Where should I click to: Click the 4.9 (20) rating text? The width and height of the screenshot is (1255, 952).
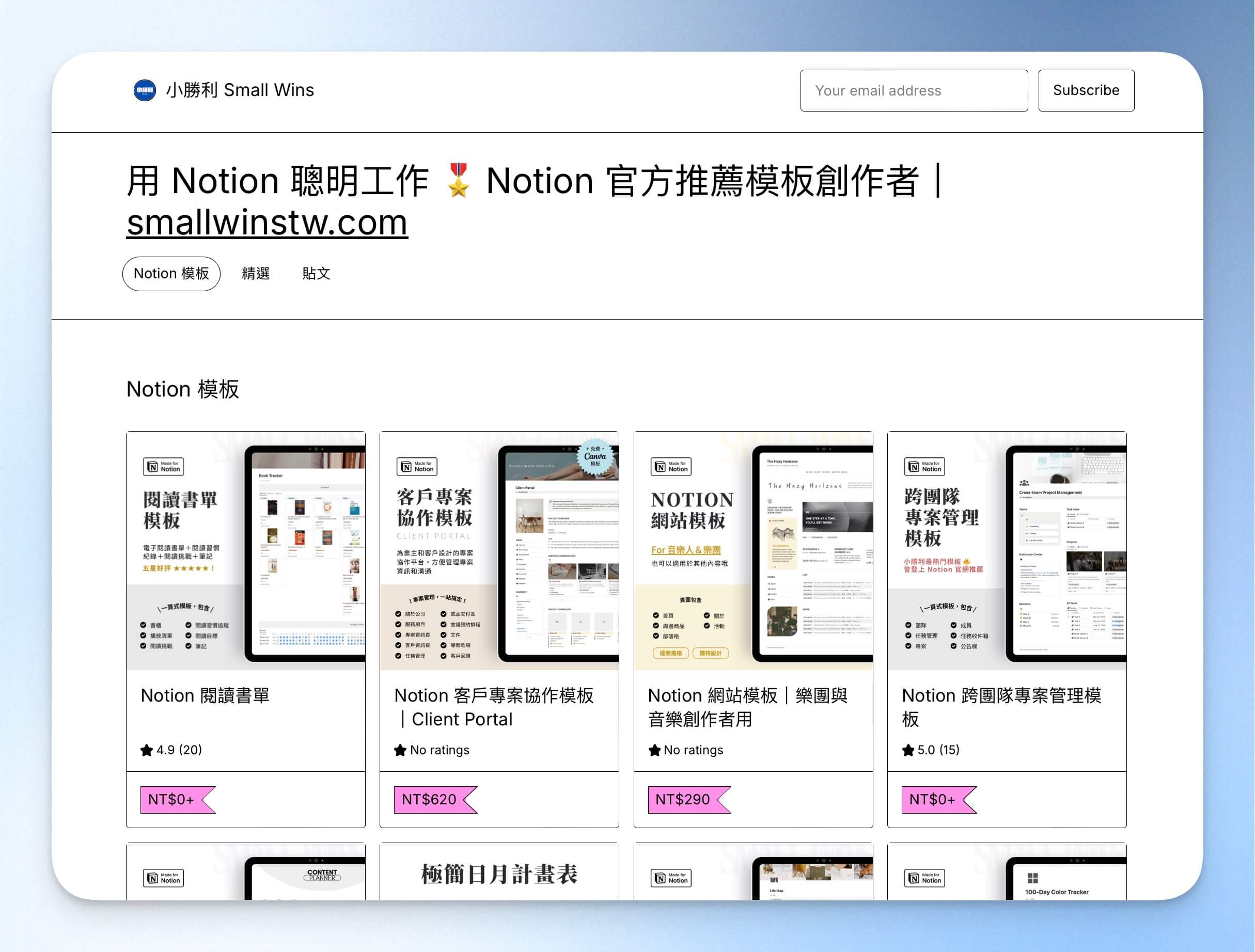(179, 750)
